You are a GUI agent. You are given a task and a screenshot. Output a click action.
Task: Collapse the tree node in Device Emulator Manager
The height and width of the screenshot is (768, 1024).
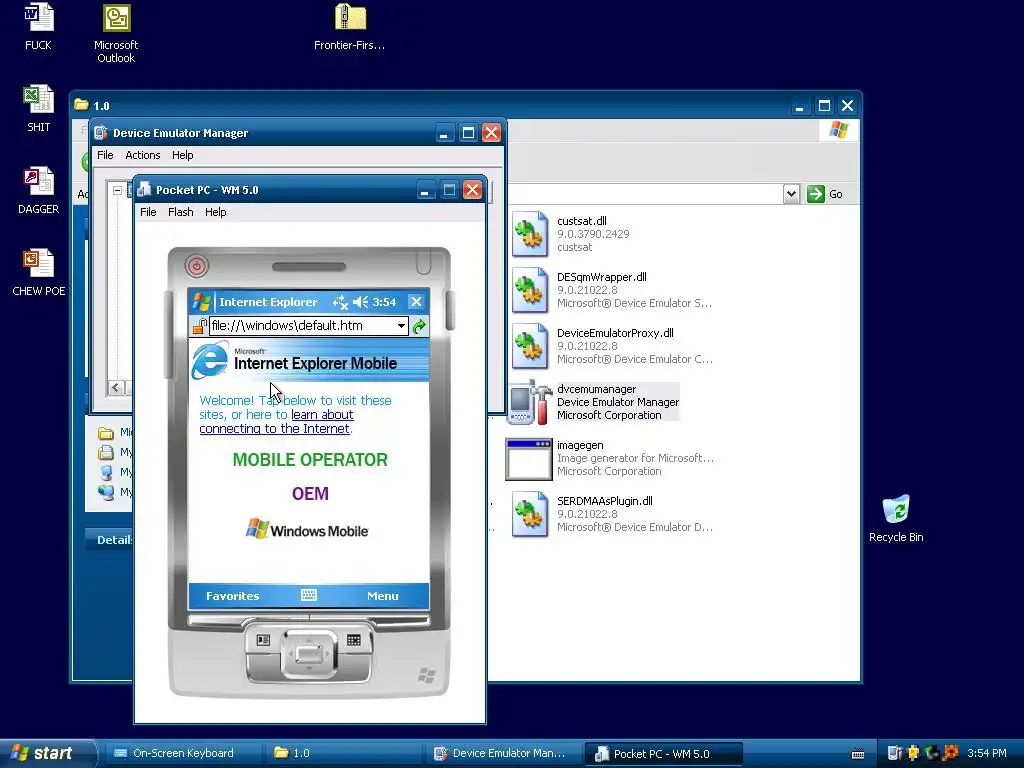coord(117,191)
